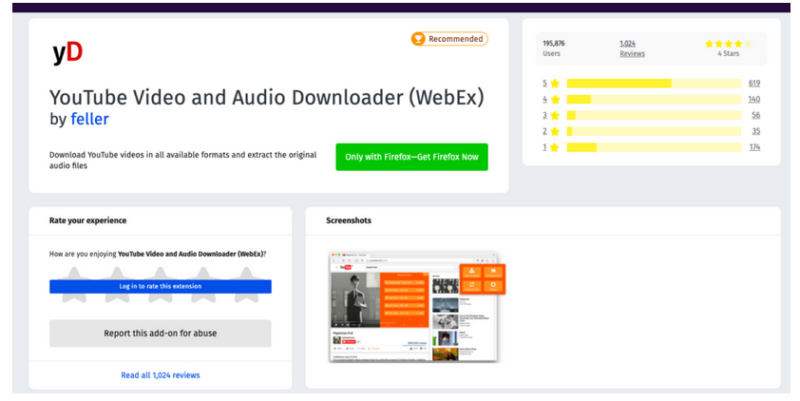
Task: Click the extension title YouTube Video and Audio Downloader
Action: [266, 97]
